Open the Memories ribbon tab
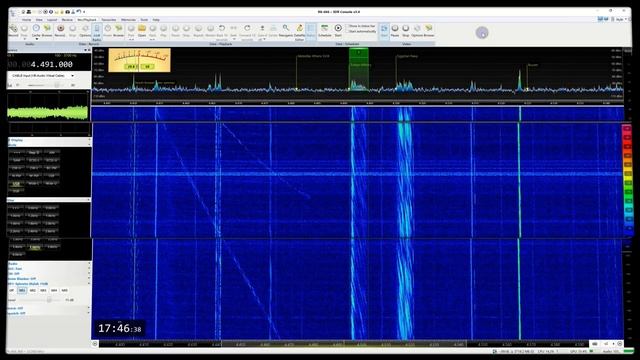The image size is (640, 360). click(x=128, y=20)
